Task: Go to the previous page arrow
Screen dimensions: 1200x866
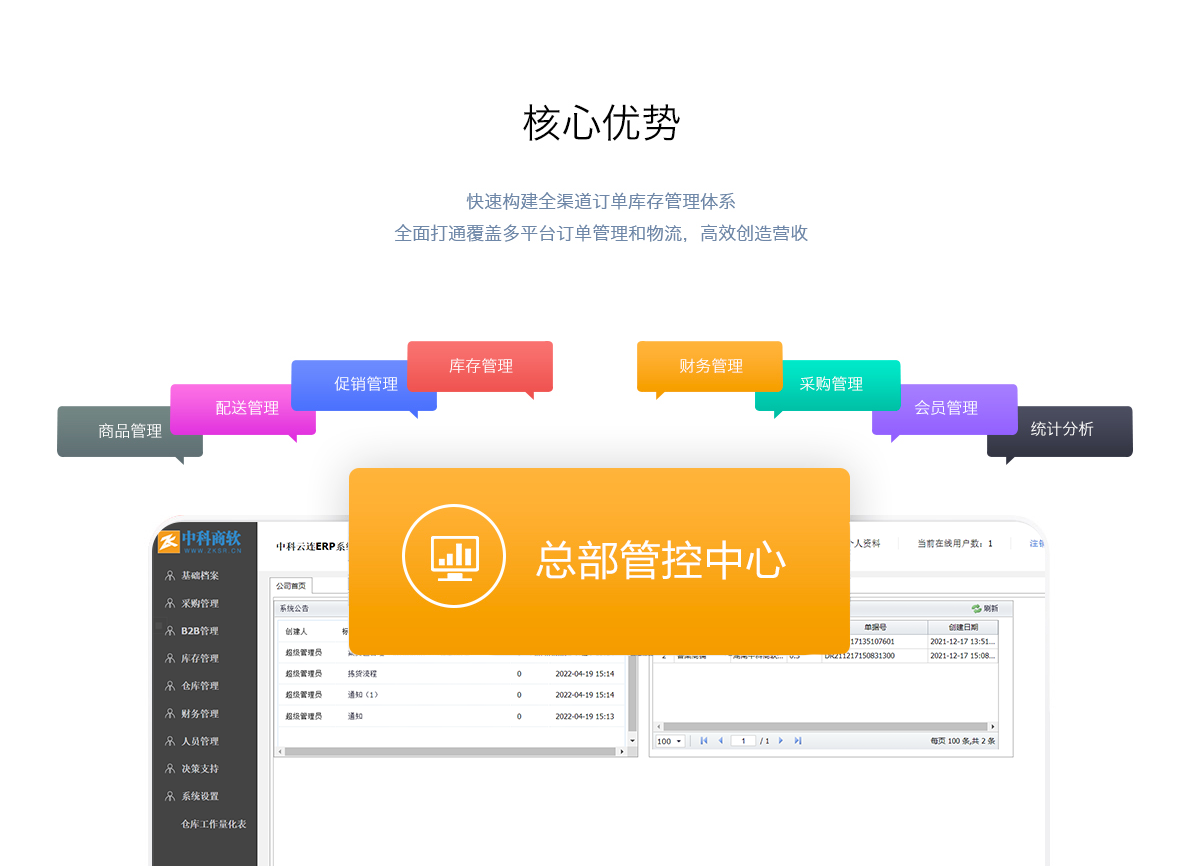Action: pyautogui.click(x=720, y=741)
